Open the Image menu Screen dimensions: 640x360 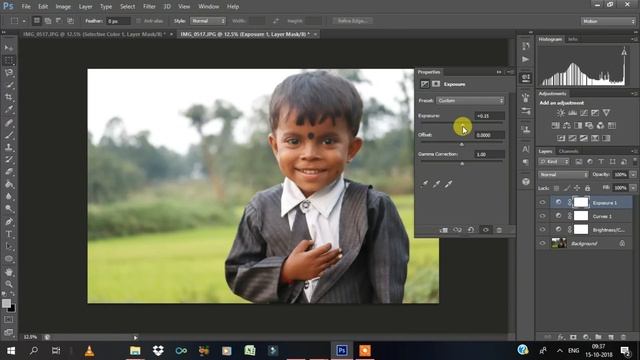[x=63, y=7]
